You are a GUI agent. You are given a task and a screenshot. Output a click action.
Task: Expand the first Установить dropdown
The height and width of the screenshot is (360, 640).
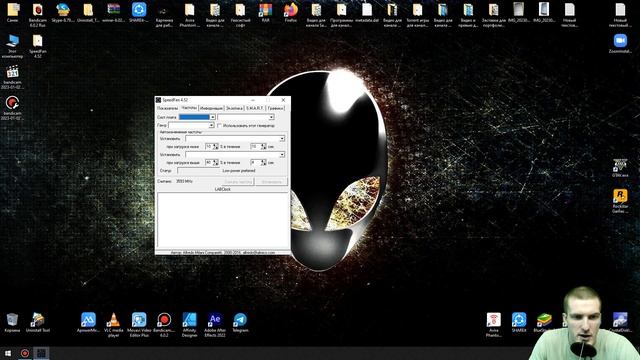tap(282, 138)
